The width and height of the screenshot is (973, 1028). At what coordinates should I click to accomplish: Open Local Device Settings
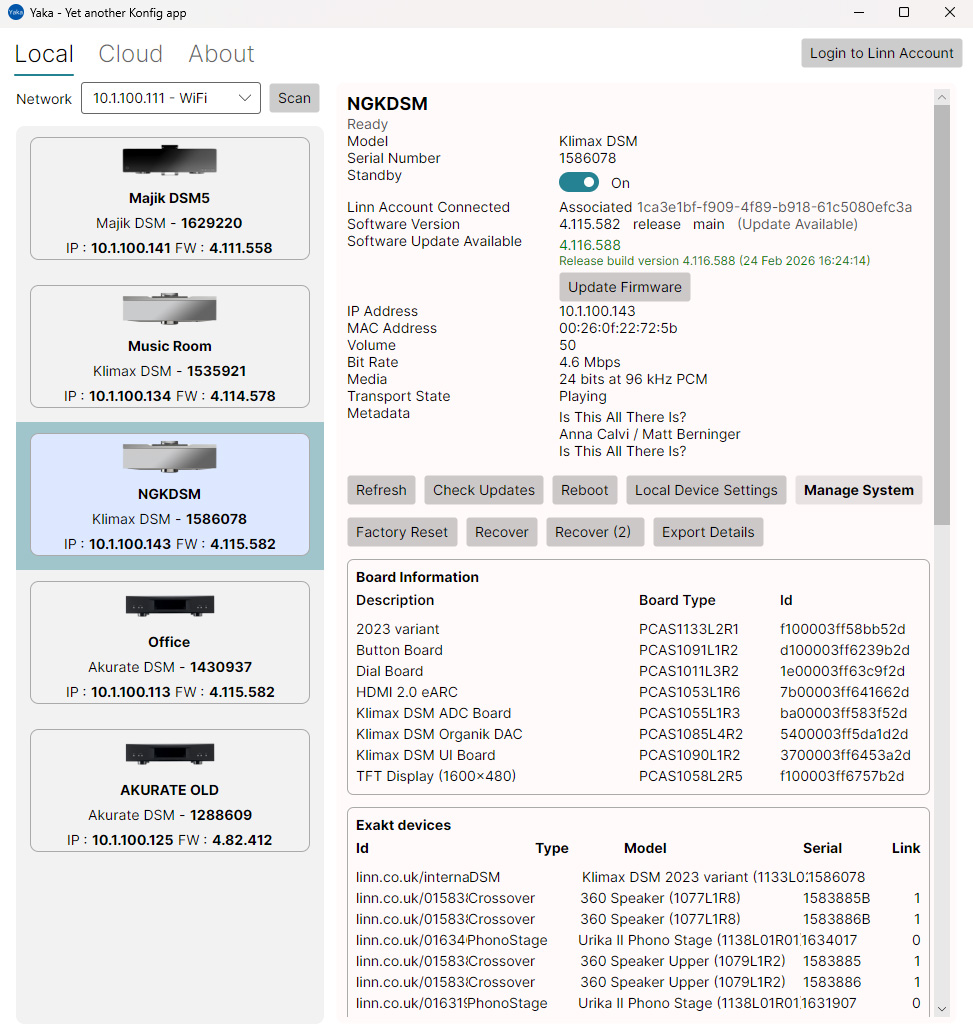706,490
